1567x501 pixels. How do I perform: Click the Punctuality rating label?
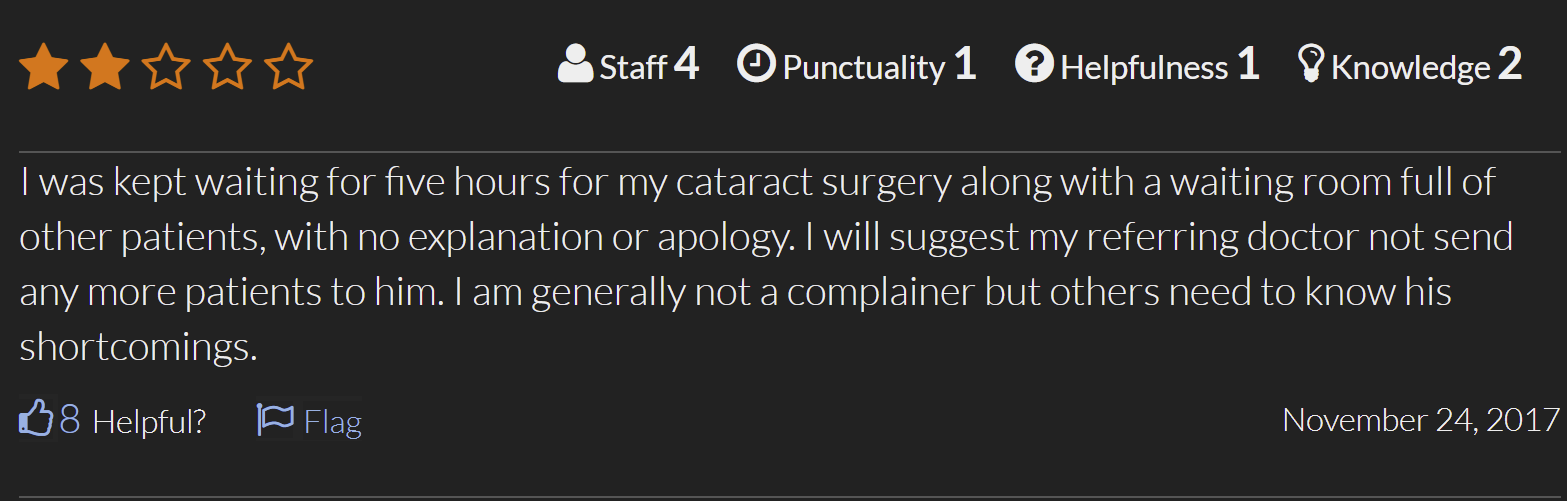pyautogui.click(x=863, y=68)
